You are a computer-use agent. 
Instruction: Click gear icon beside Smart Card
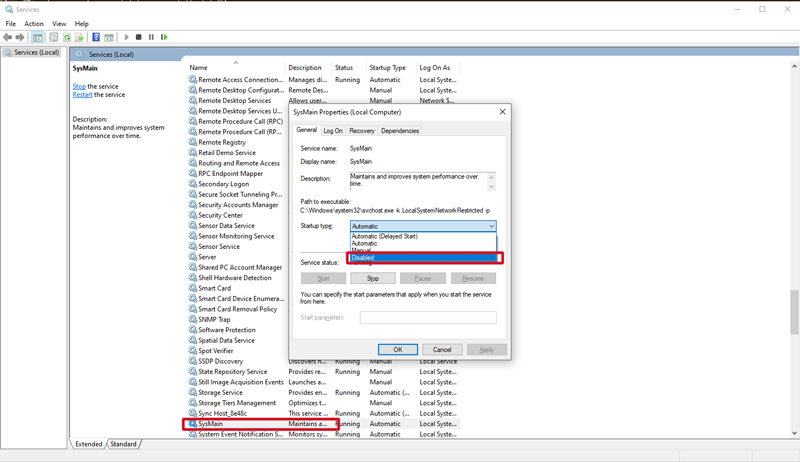point(192,288)
